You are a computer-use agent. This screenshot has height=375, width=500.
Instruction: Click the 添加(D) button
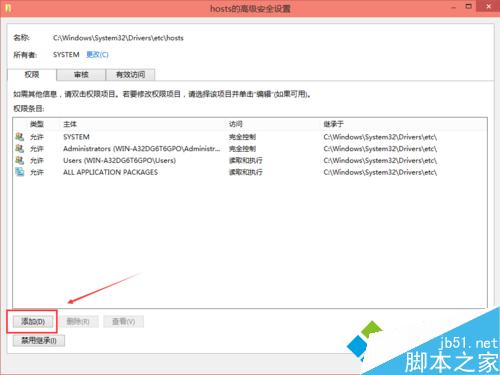click(x=33, y=322)
